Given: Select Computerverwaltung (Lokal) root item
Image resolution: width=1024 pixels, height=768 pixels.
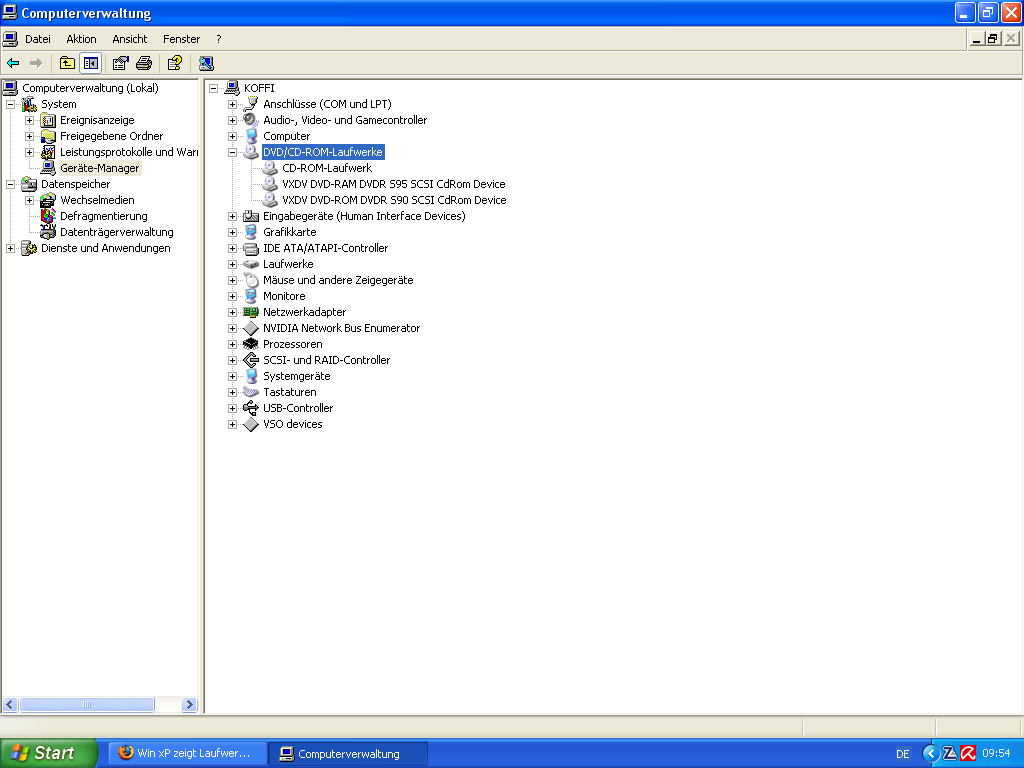Looking at the screenshot, I should (90, 88).
